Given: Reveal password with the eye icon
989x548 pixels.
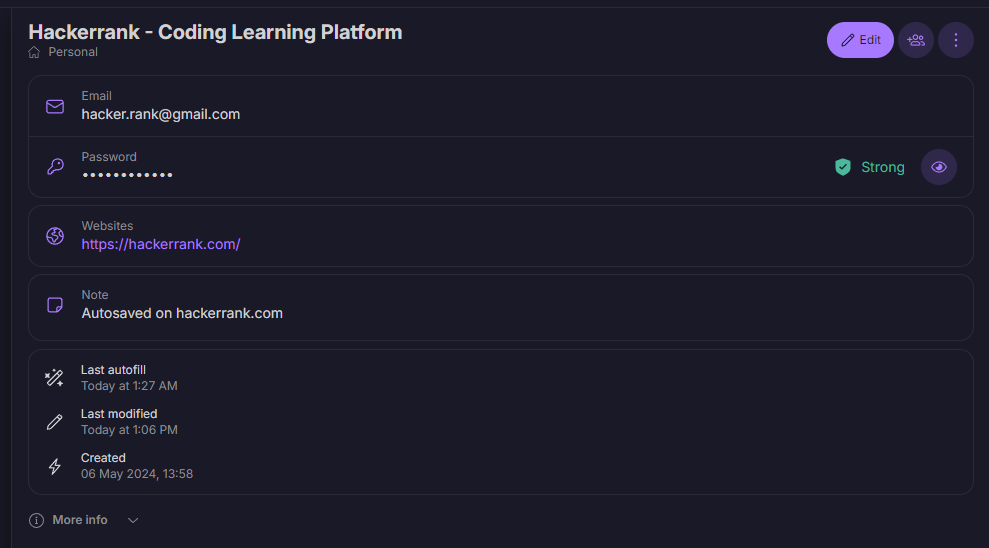Looking at the screenshot, I should tap(939, 167).
